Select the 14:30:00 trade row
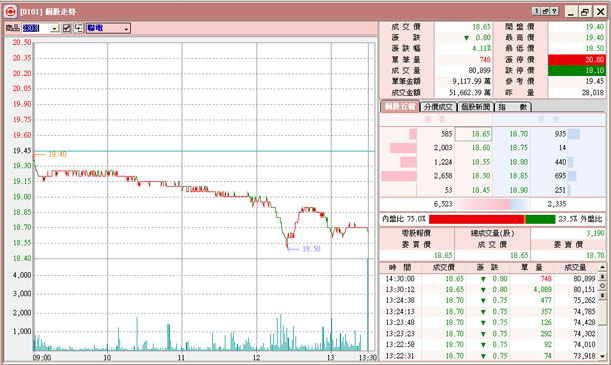 [489, 279]
